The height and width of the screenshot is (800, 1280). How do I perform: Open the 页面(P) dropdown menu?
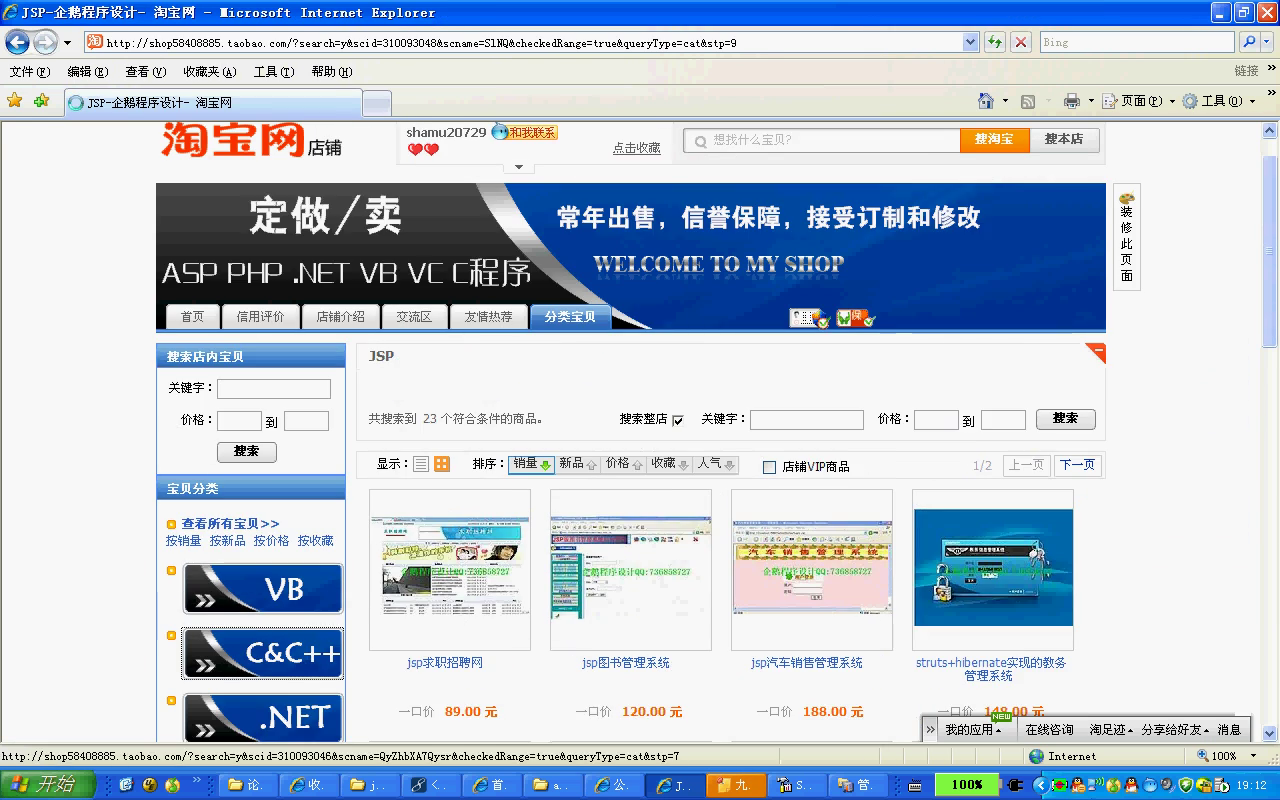click(x=1138, y=101)
